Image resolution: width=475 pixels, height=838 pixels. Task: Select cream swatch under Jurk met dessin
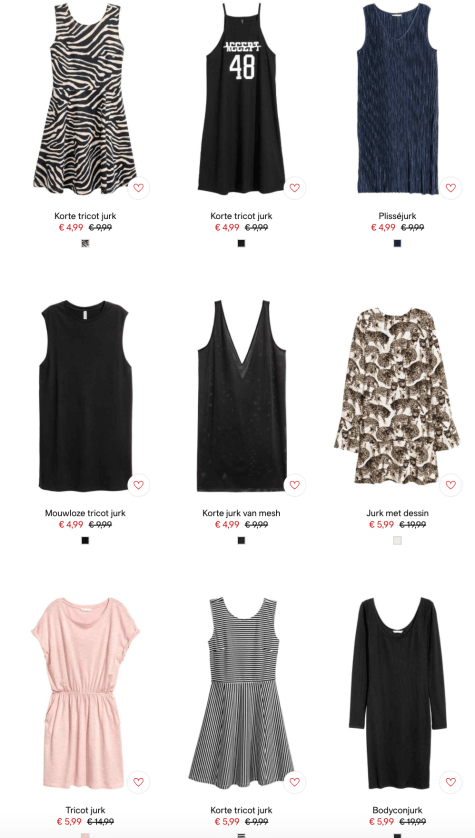click(397, 541)
